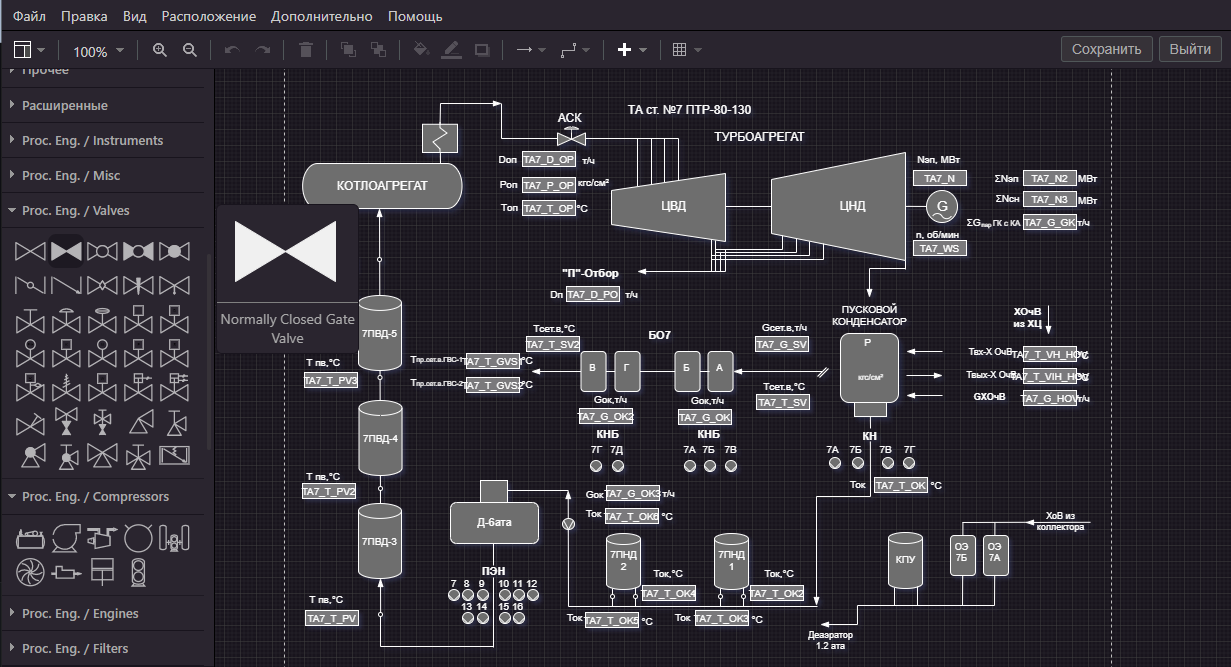Select the highlighted Normally Closed Gate Valve shape
Viewport: 1231px width, 667px height.
pyautogui.click(x=66, y=250)
